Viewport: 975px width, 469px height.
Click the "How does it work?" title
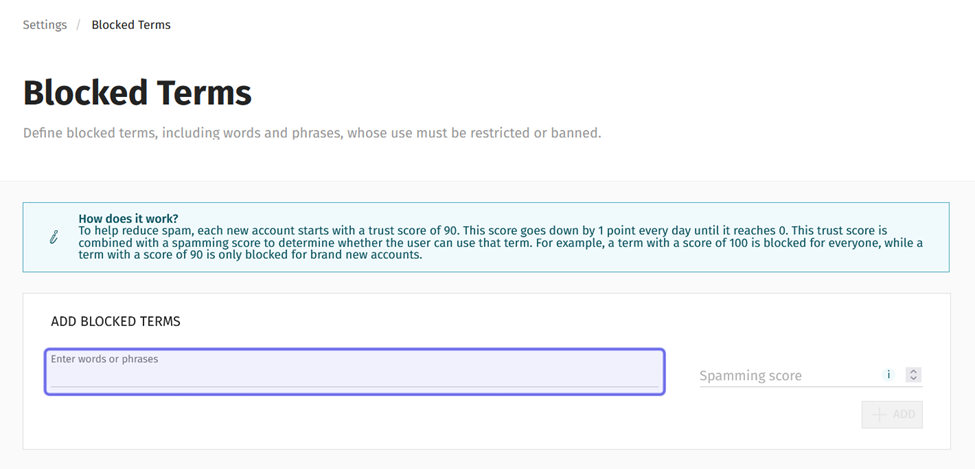[x=128, y=218]
